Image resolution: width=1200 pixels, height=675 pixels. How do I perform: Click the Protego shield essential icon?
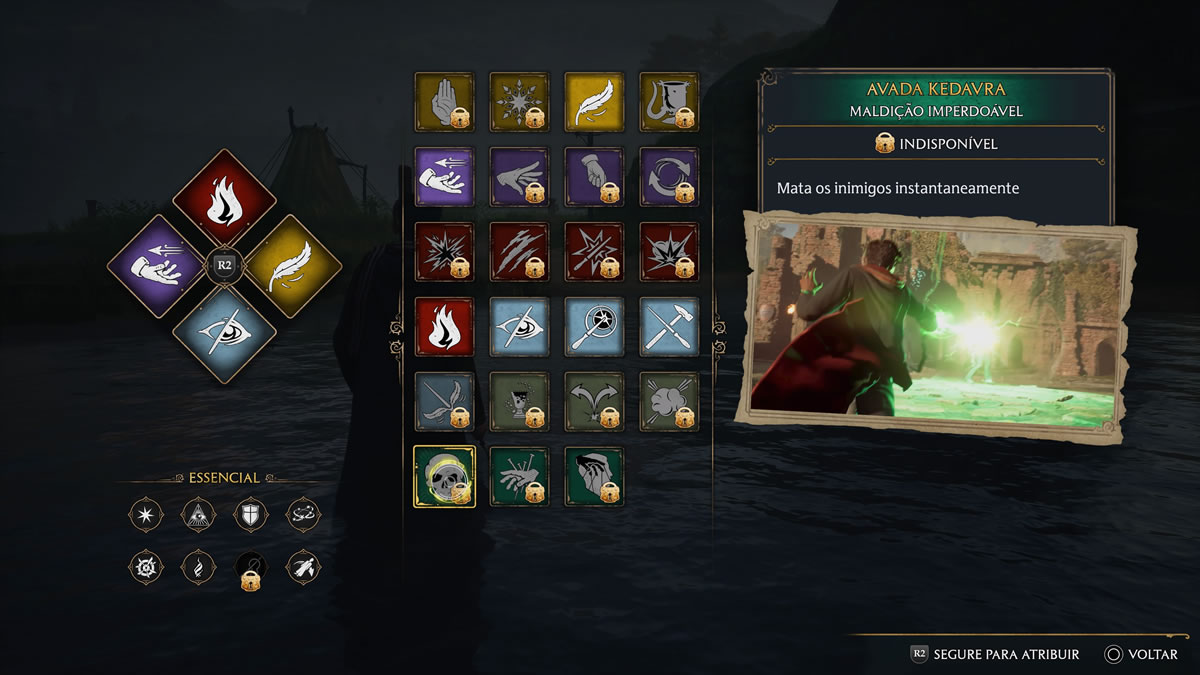click(x=250, y=516)
